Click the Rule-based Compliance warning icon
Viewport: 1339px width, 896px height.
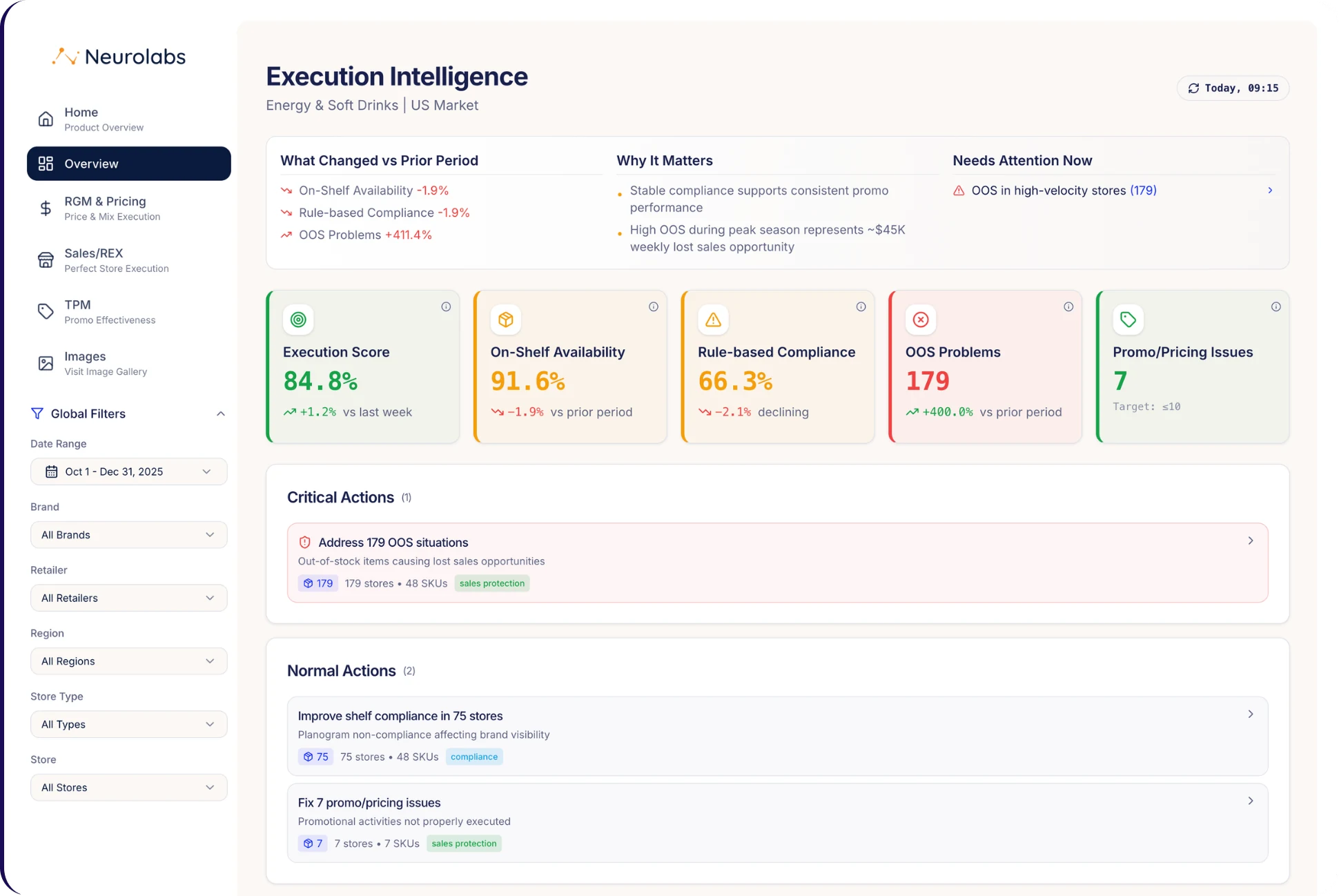point(713,320)
